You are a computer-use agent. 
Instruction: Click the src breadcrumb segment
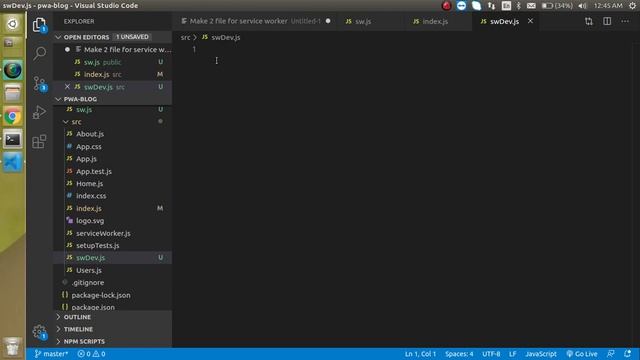(x=185, y=37)
